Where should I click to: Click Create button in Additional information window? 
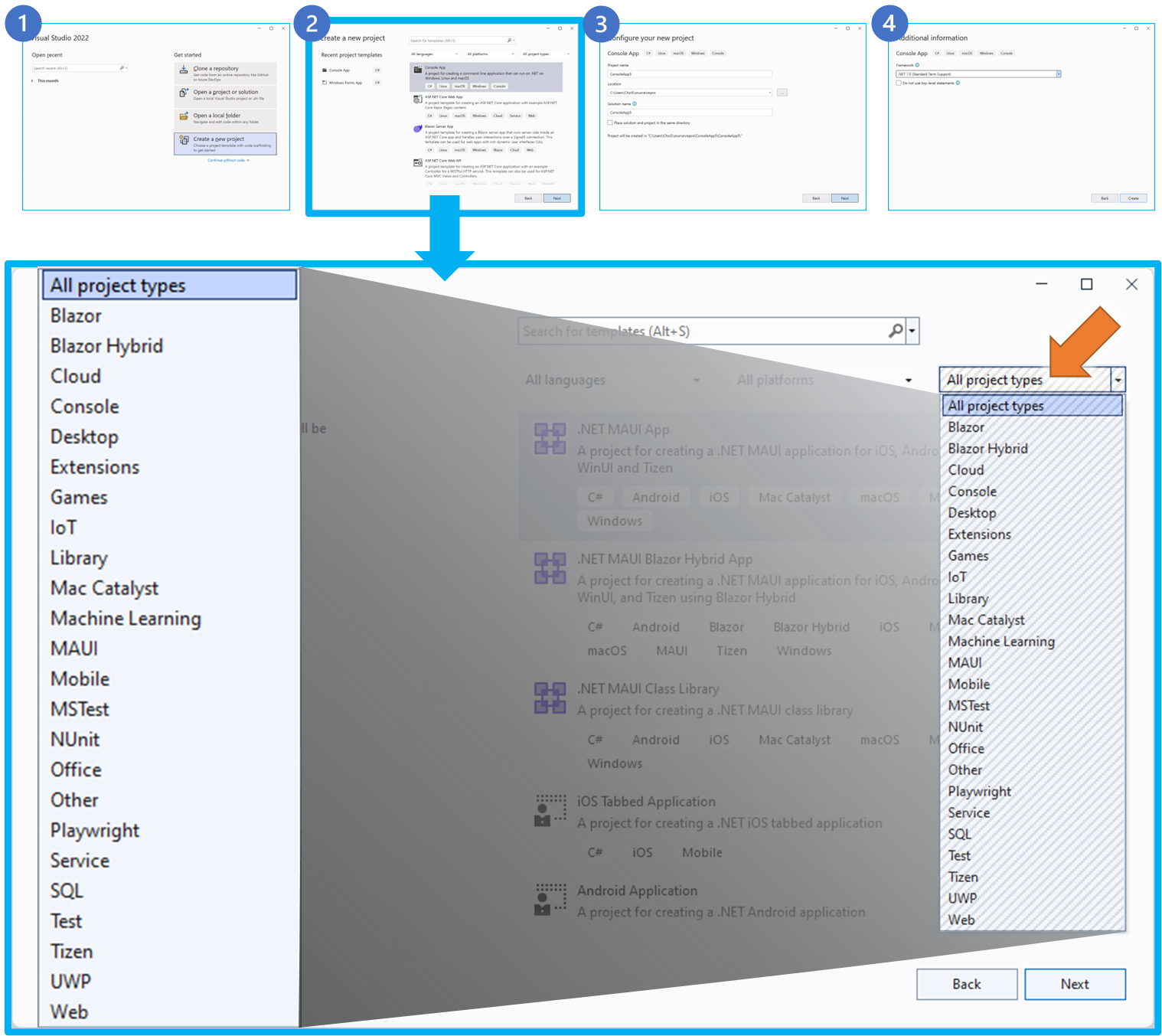click(x=1133, y=198)
